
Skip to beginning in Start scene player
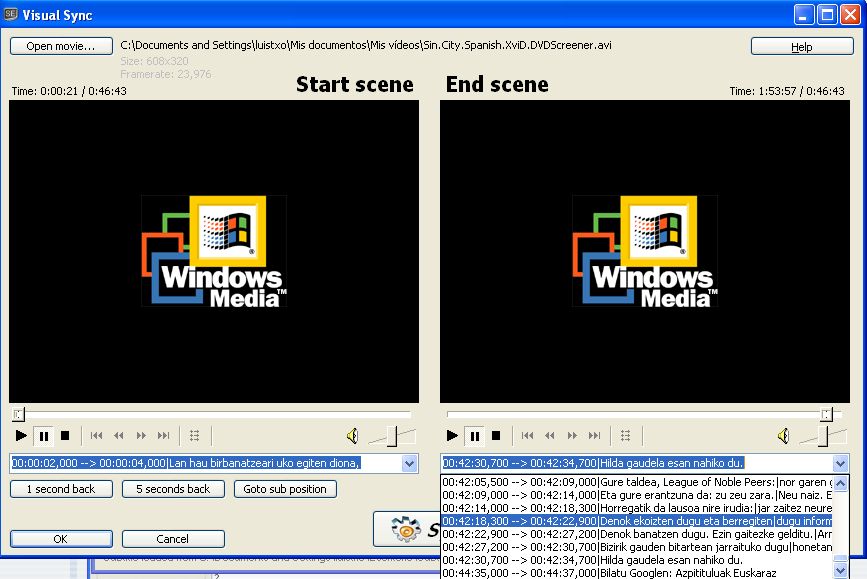coord(96,436)
